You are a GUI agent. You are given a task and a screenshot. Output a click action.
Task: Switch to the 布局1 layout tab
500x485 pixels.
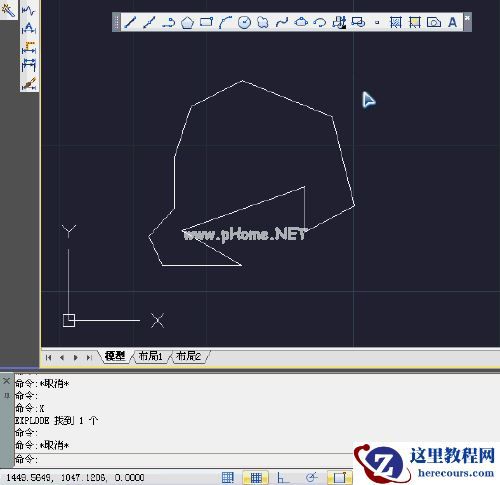[150, 356]
